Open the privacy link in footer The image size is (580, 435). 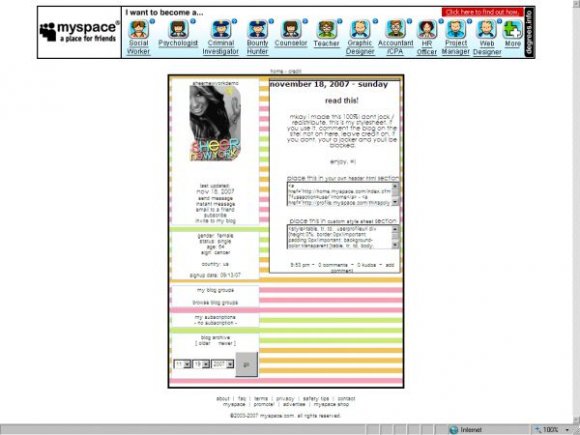point(285,399)
